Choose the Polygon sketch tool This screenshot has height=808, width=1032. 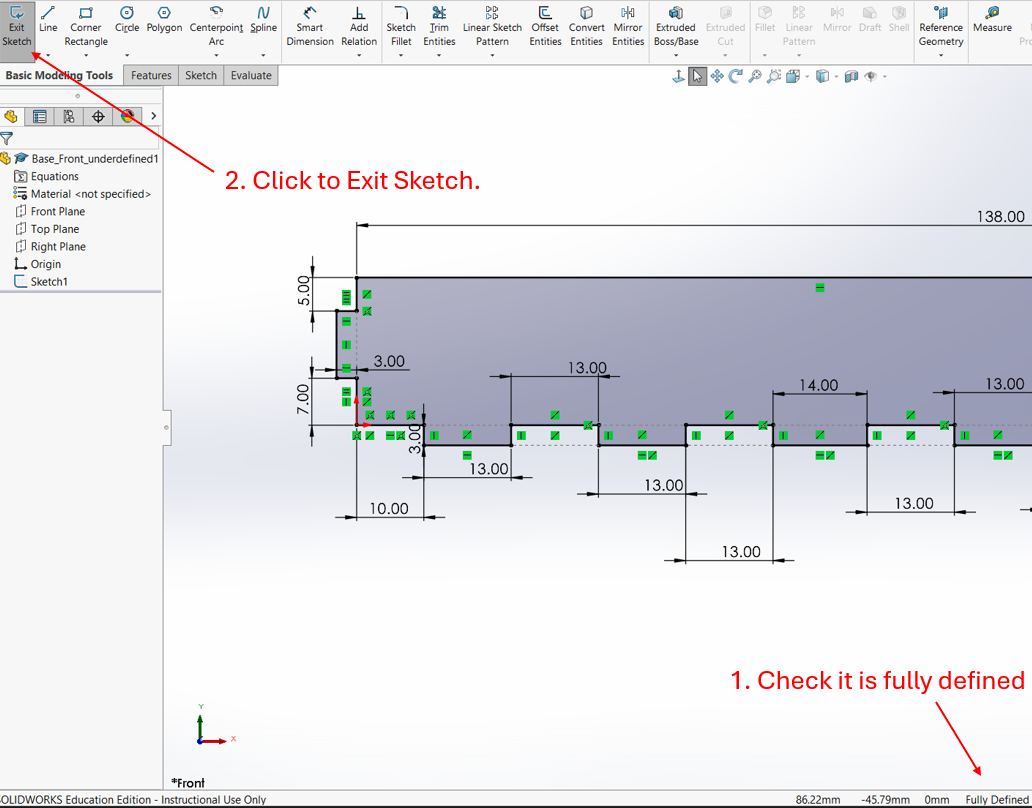point(164,20)
